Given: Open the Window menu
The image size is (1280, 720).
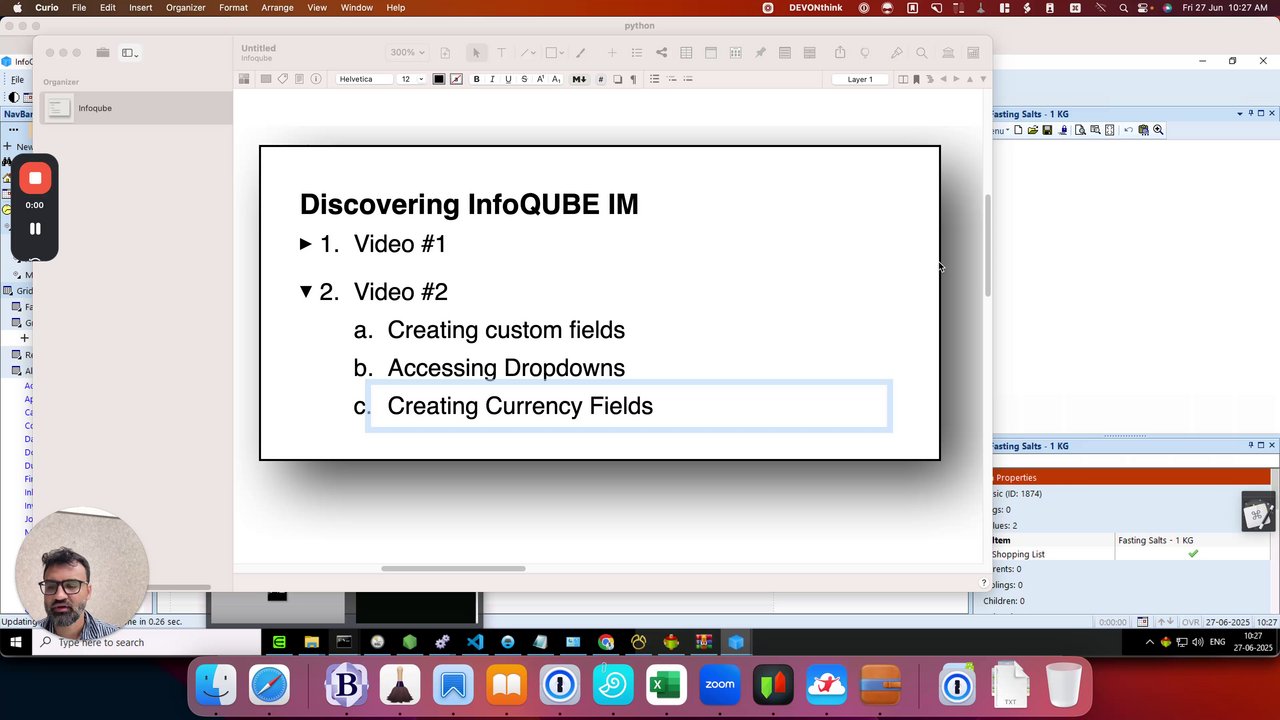Looking at the screenshot, I should (357, 8).
